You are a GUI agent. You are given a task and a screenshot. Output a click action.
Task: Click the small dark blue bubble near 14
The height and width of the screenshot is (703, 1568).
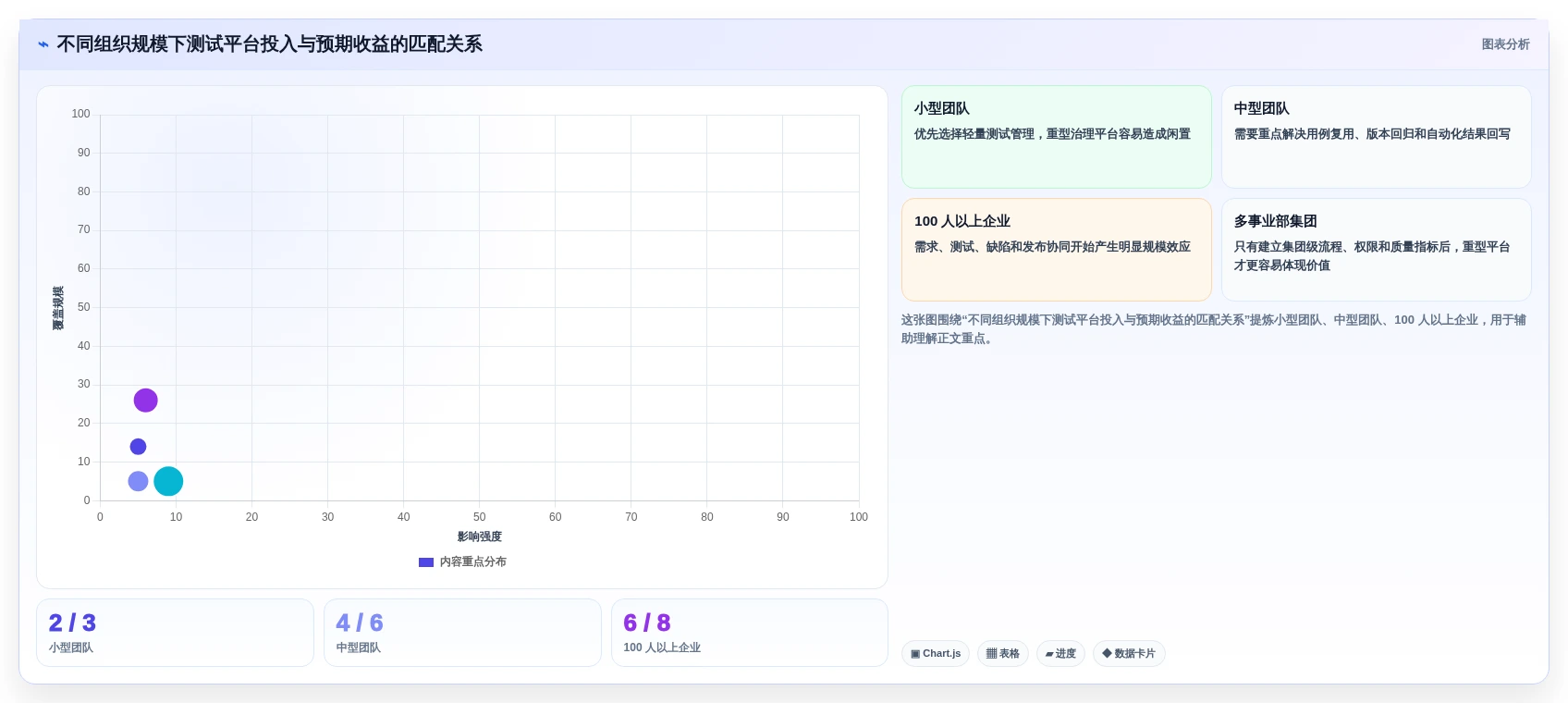click(x=138, y=447)
